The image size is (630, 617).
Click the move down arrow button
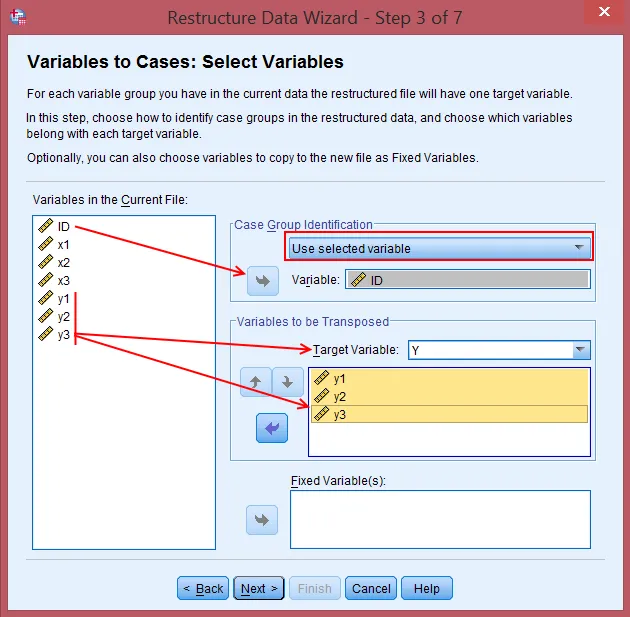click(287, 382)
